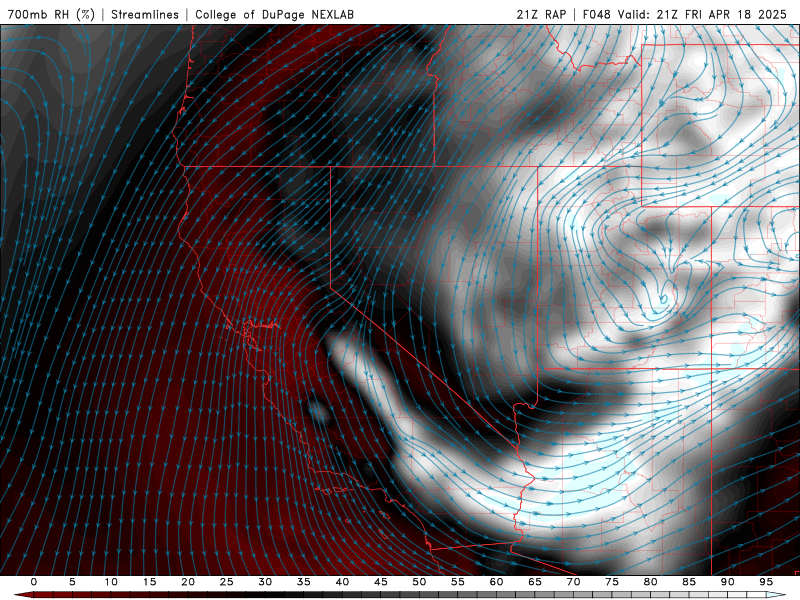Click the "30" colorbar scale label
800x600 pixels.
tap(265, 582)
